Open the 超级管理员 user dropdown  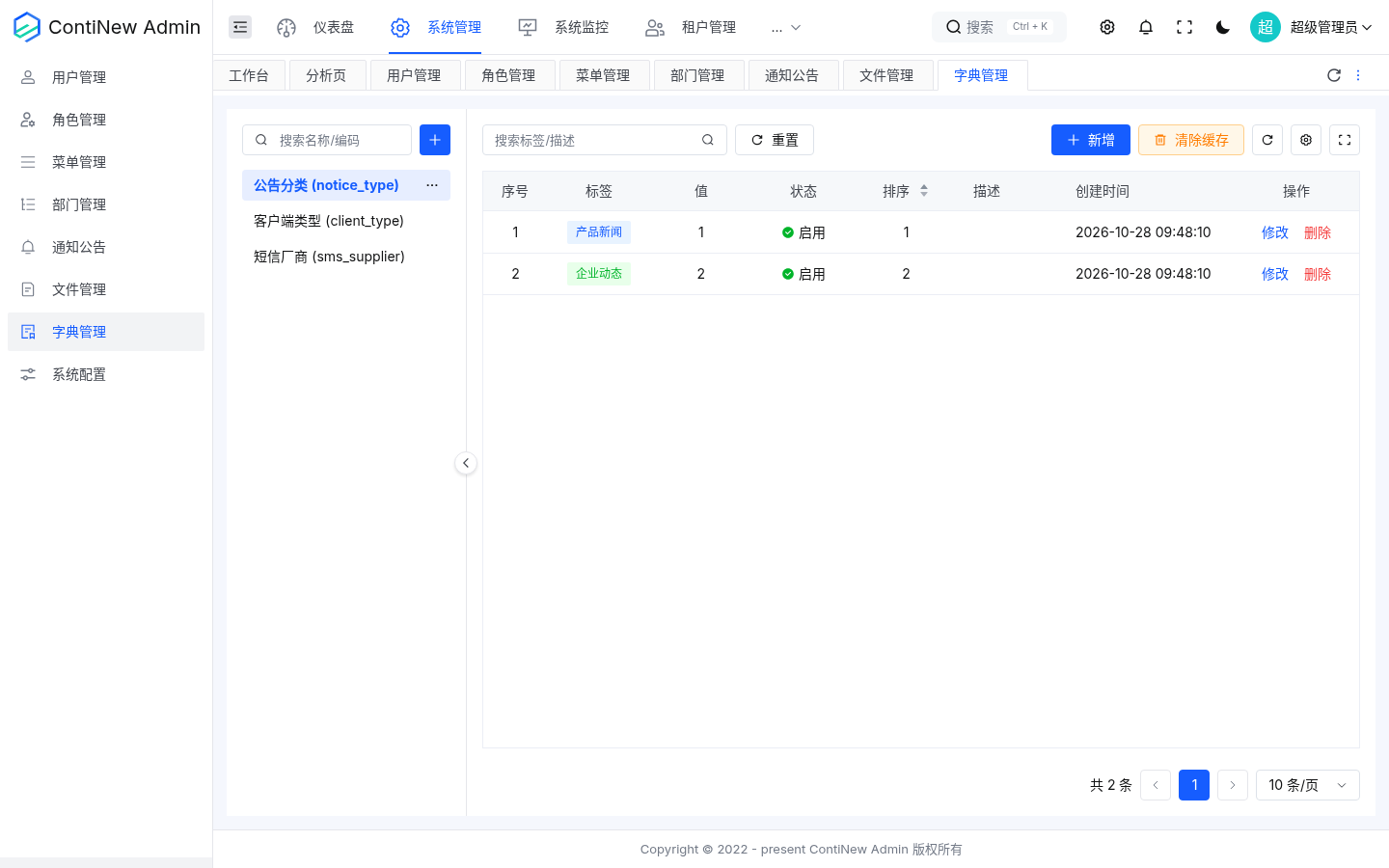pos(1331,27)
